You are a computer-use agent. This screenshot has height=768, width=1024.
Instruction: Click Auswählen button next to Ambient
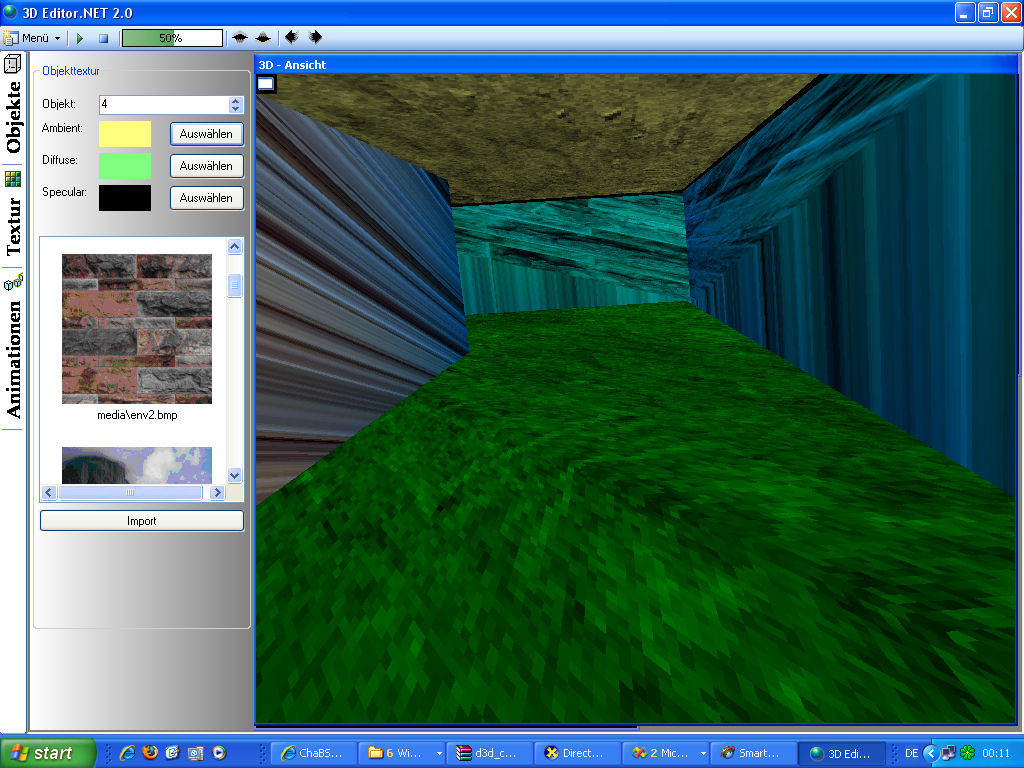tap(206, 134)
